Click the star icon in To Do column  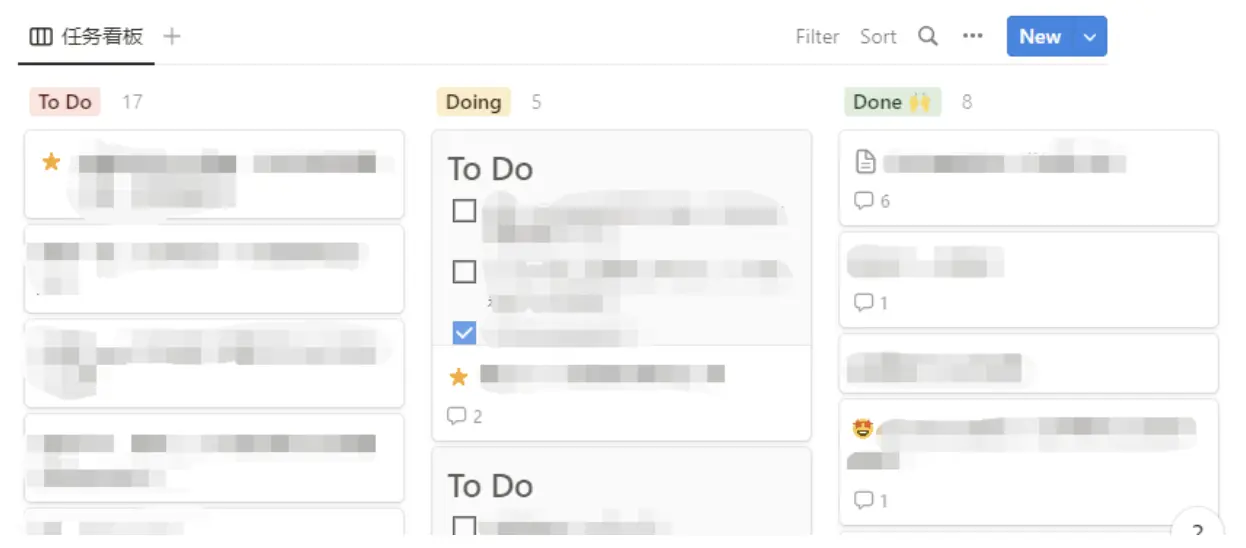tap(51, 162)
